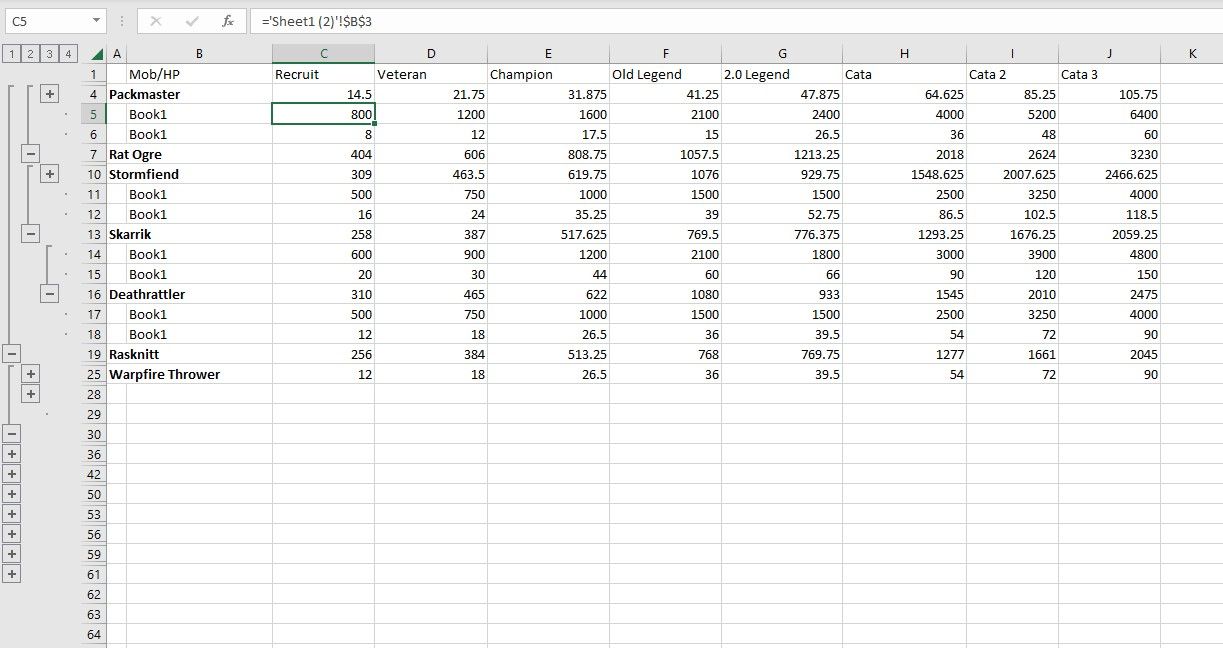Click the Cata 3 column title cell

pyautogui.click(x=1109, y=74)
